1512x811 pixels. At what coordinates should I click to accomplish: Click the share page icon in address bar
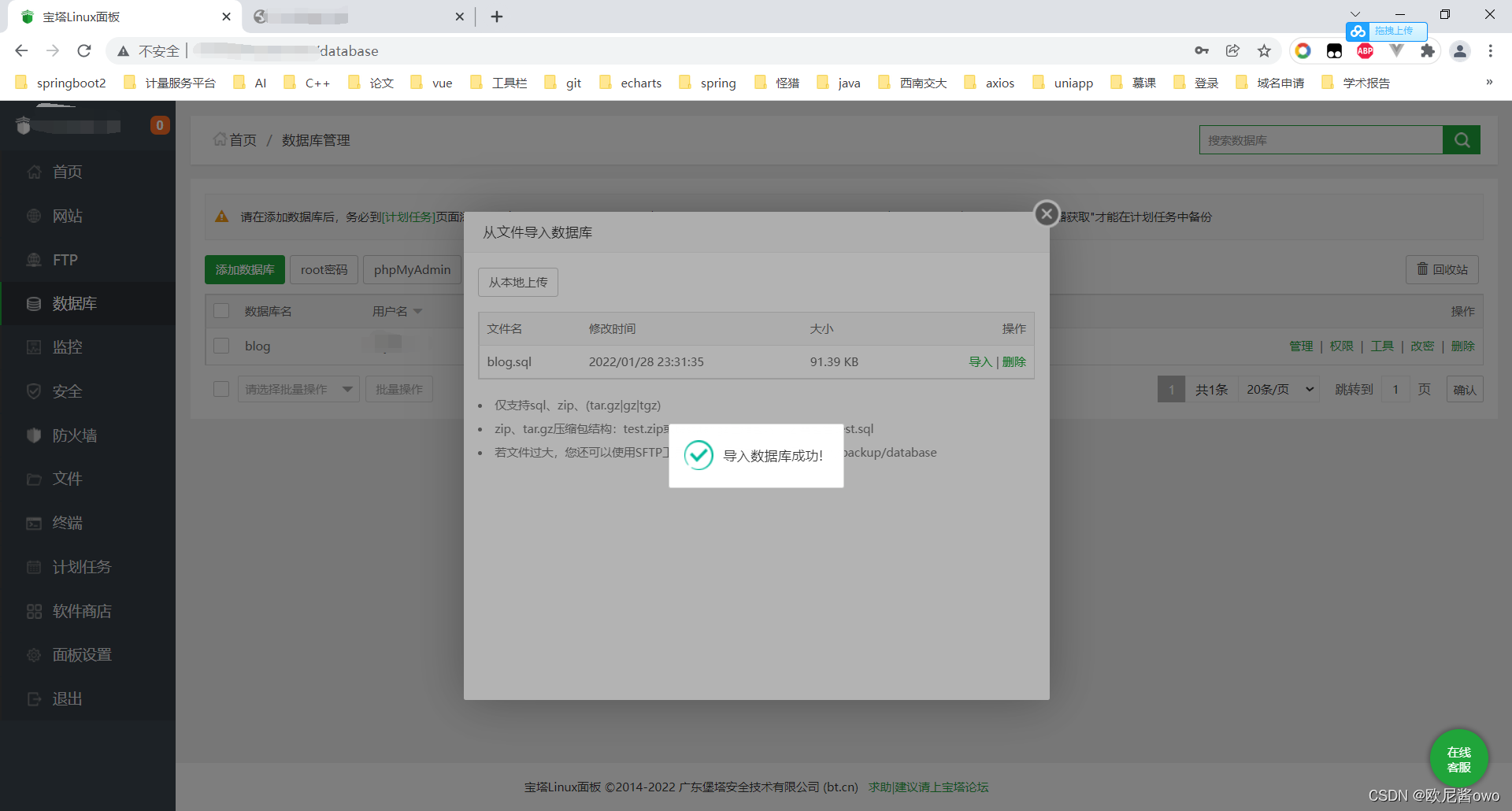pyautogui.click(x=1232, y=51)
